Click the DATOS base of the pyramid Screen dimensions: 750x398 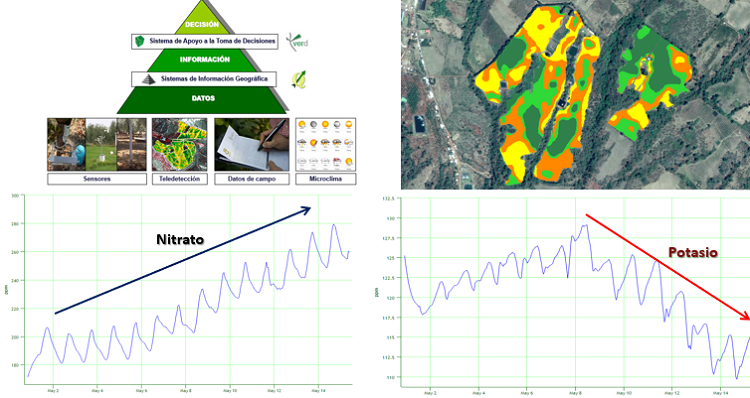coord(203,99)
